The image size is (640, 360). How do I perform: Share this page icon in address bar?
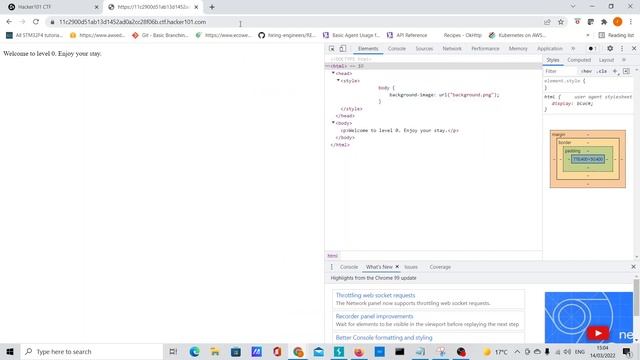pos(547,22)
